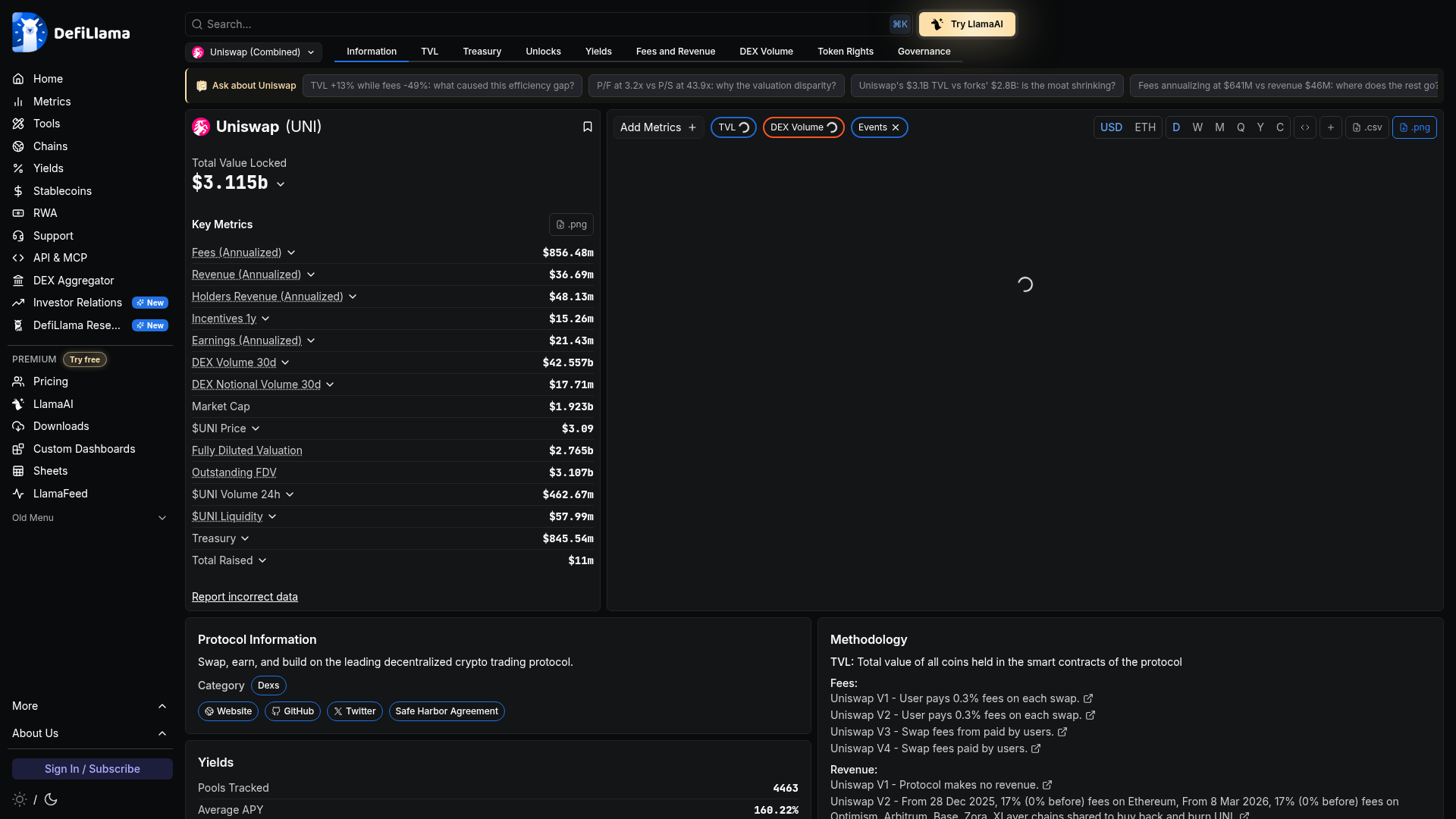Select cumulative (C) chart mode
1456x819 pixels.
[1280, 127]
